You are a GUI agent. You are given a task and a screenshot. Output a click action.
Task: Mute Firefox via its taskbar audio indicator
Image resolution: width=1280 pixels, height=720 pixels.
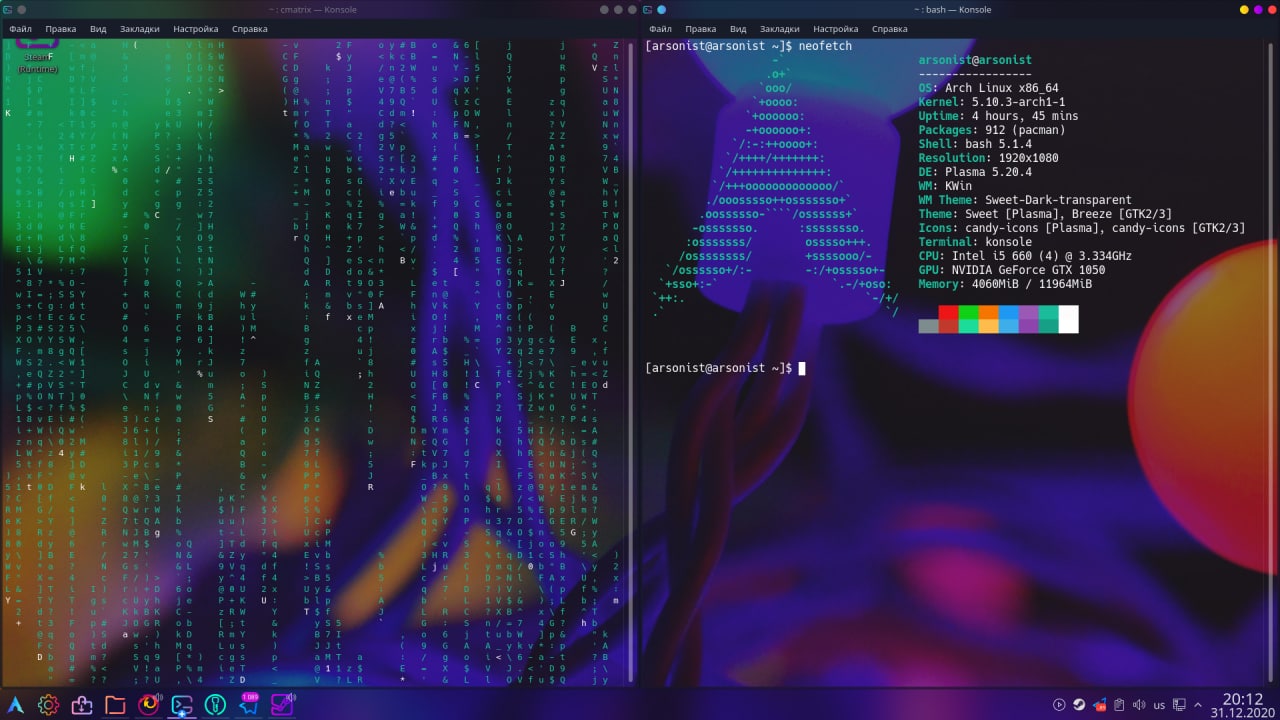coord(159,697)
